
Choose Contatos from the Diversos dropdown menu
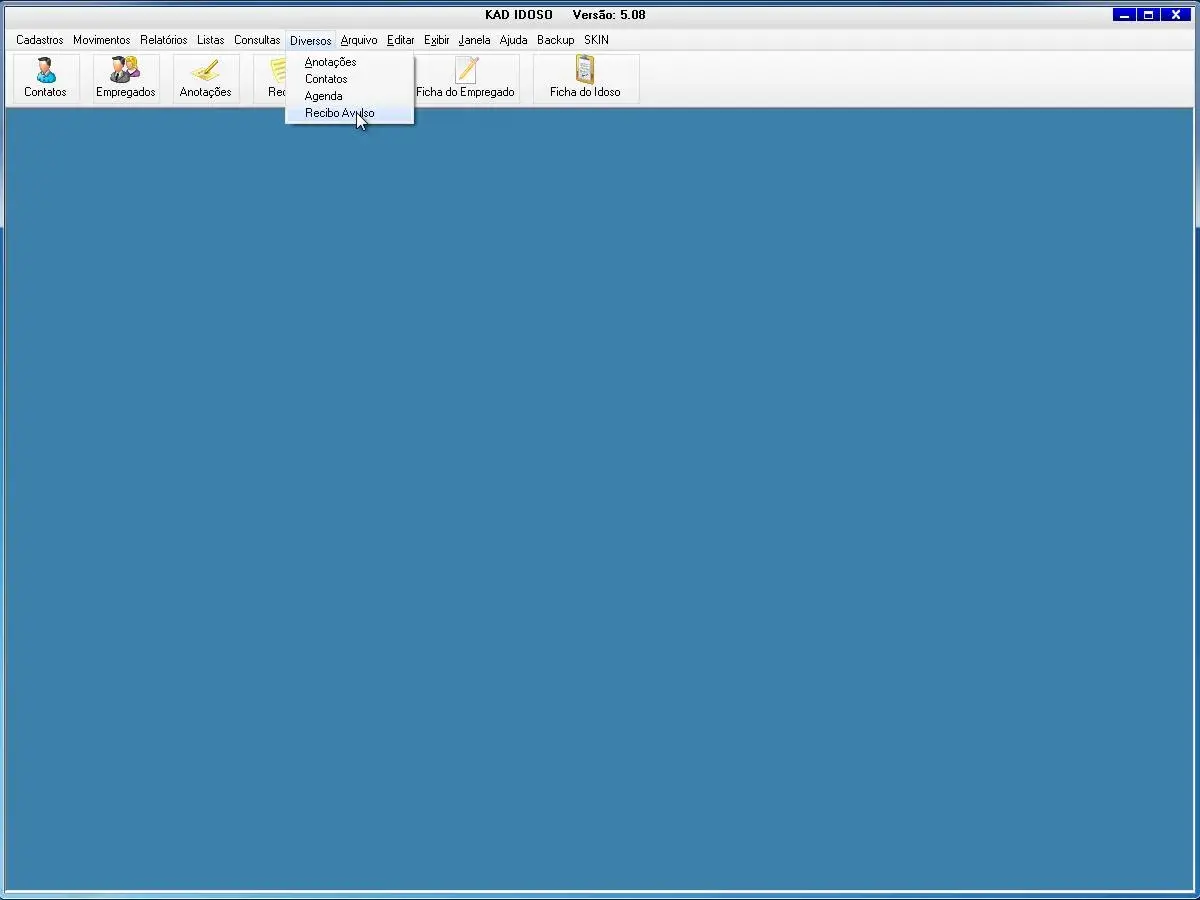[326, 79]
